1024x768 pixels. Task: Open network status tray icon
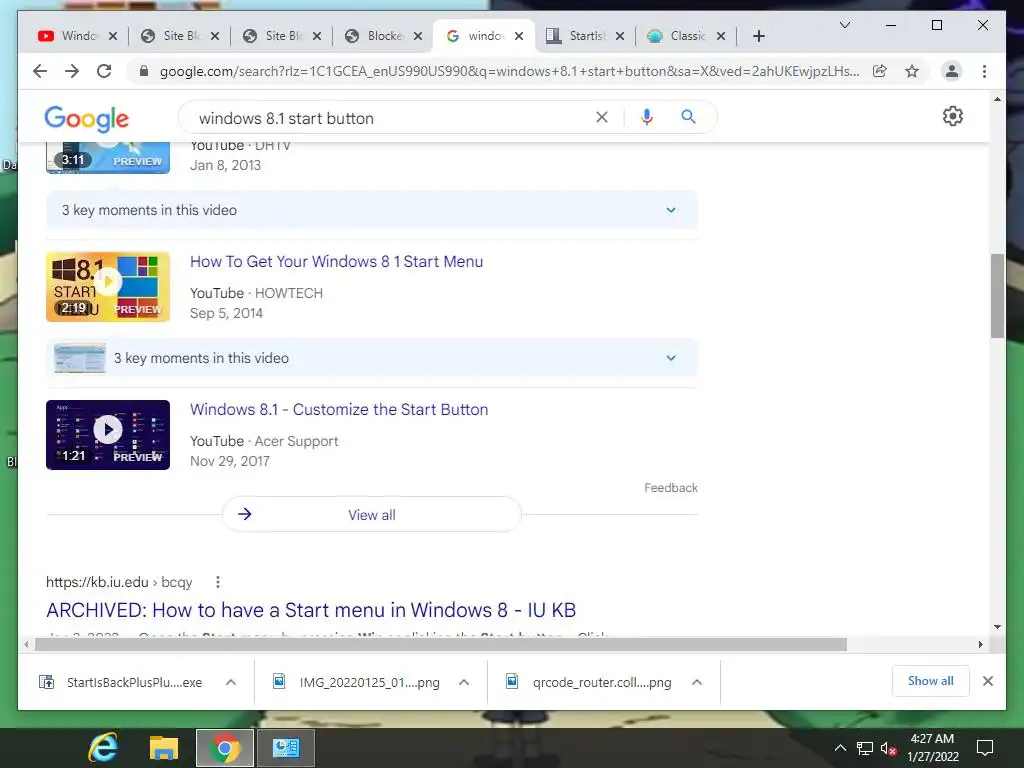(x=865, y=748)
